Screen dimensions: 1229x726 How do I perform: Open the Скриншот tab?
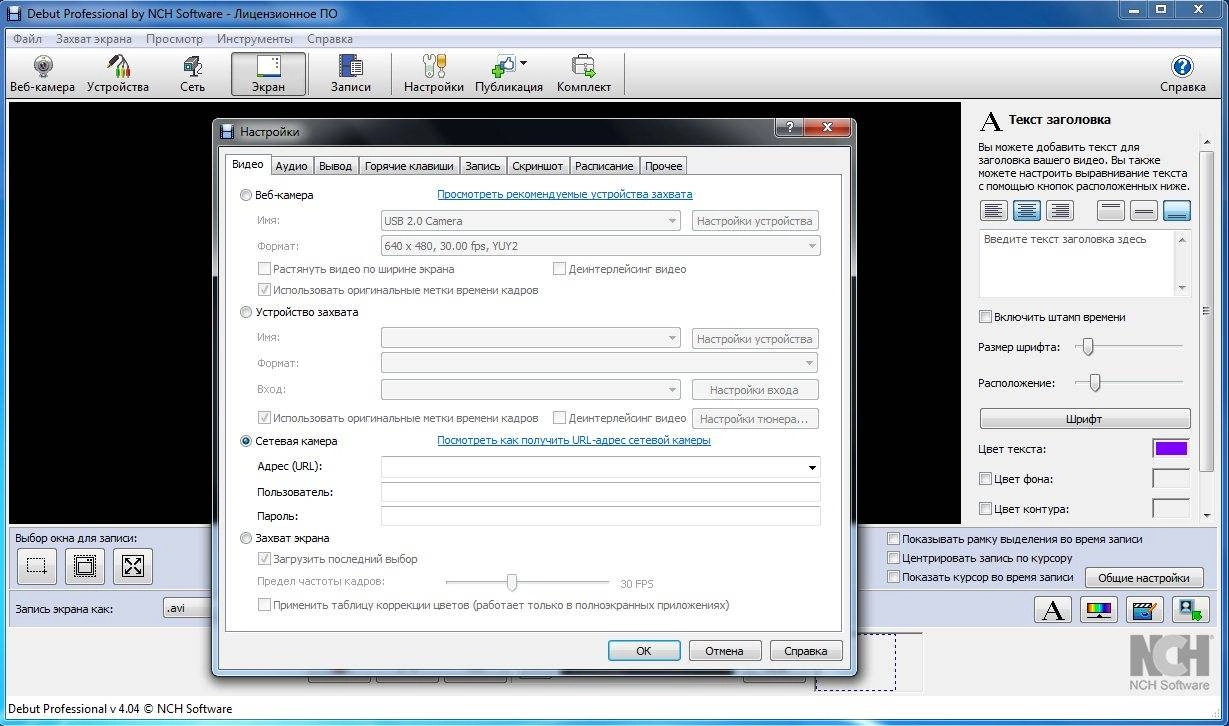tap(539, 166)
